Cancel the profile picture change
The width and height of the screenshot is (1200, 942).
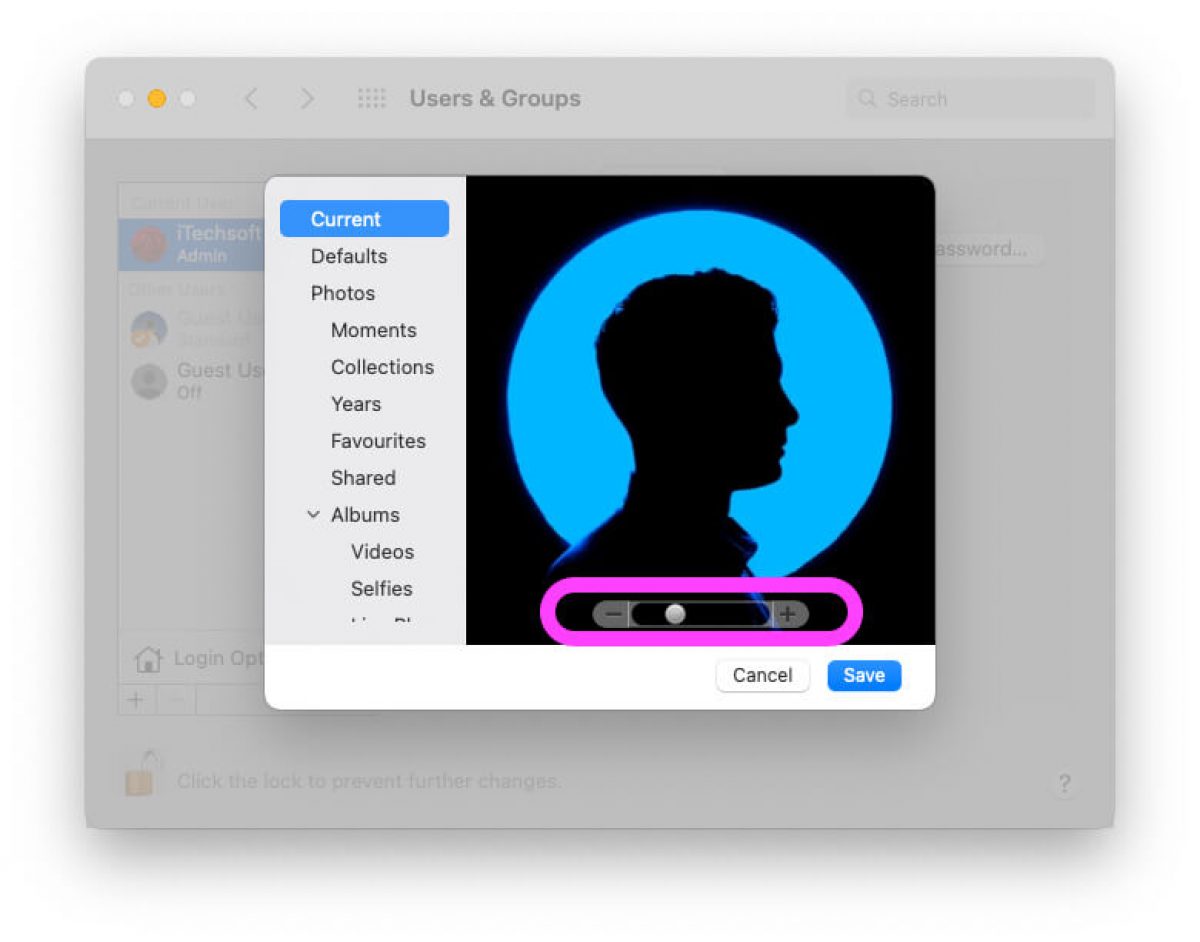click(x=762, y=675)
